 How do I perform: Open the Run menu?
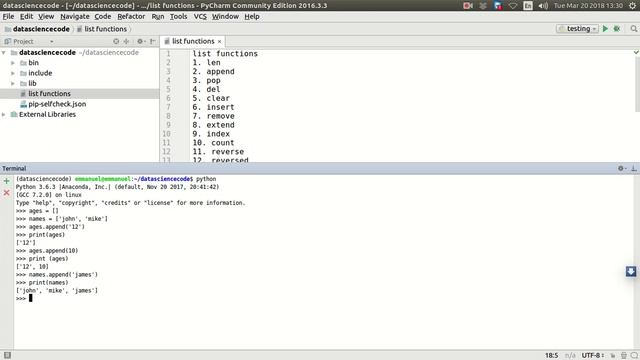click(158, 16)
